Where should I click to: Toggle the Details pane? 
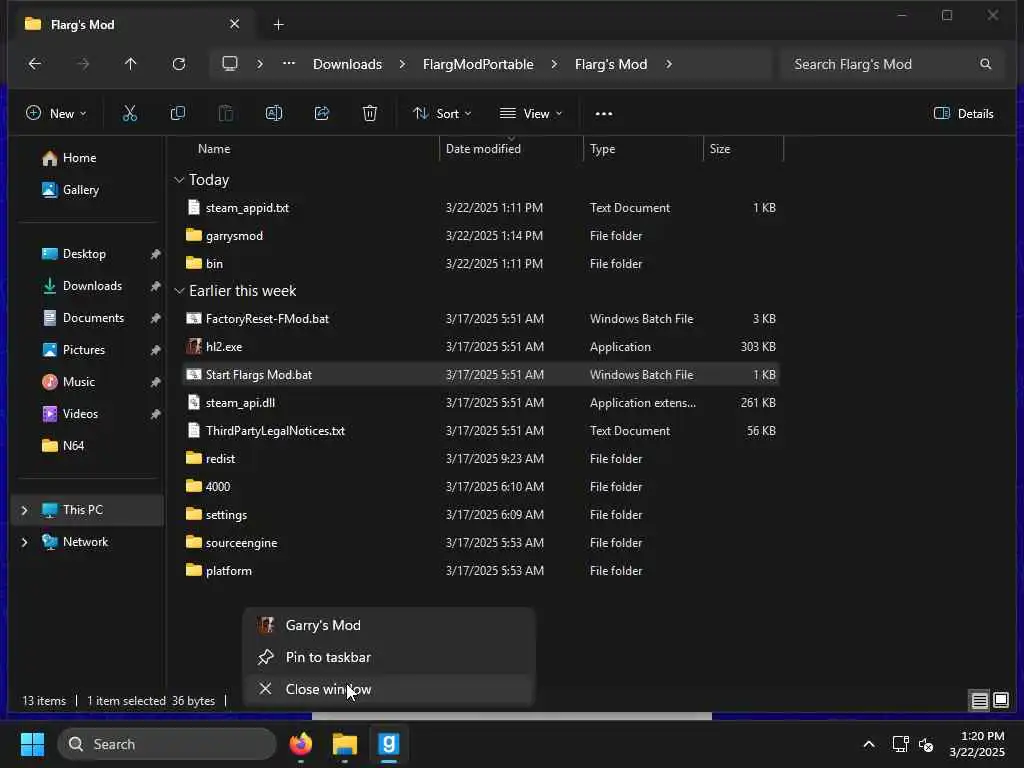click(x=964, y=114)
